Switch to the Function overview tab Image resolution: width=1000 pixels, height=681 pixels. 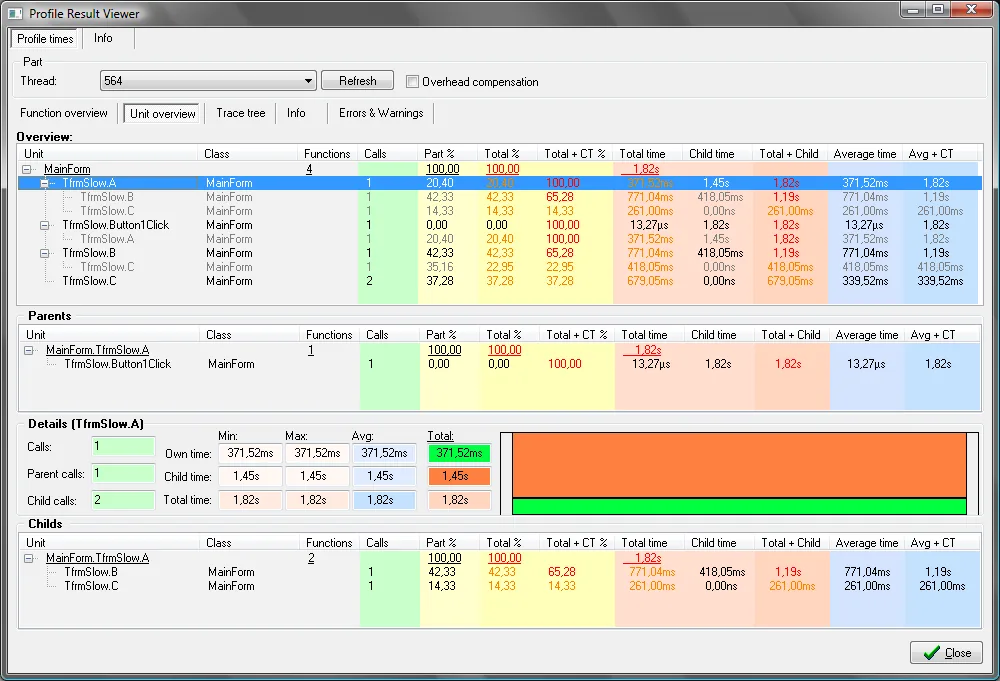(x=64, y=113)
